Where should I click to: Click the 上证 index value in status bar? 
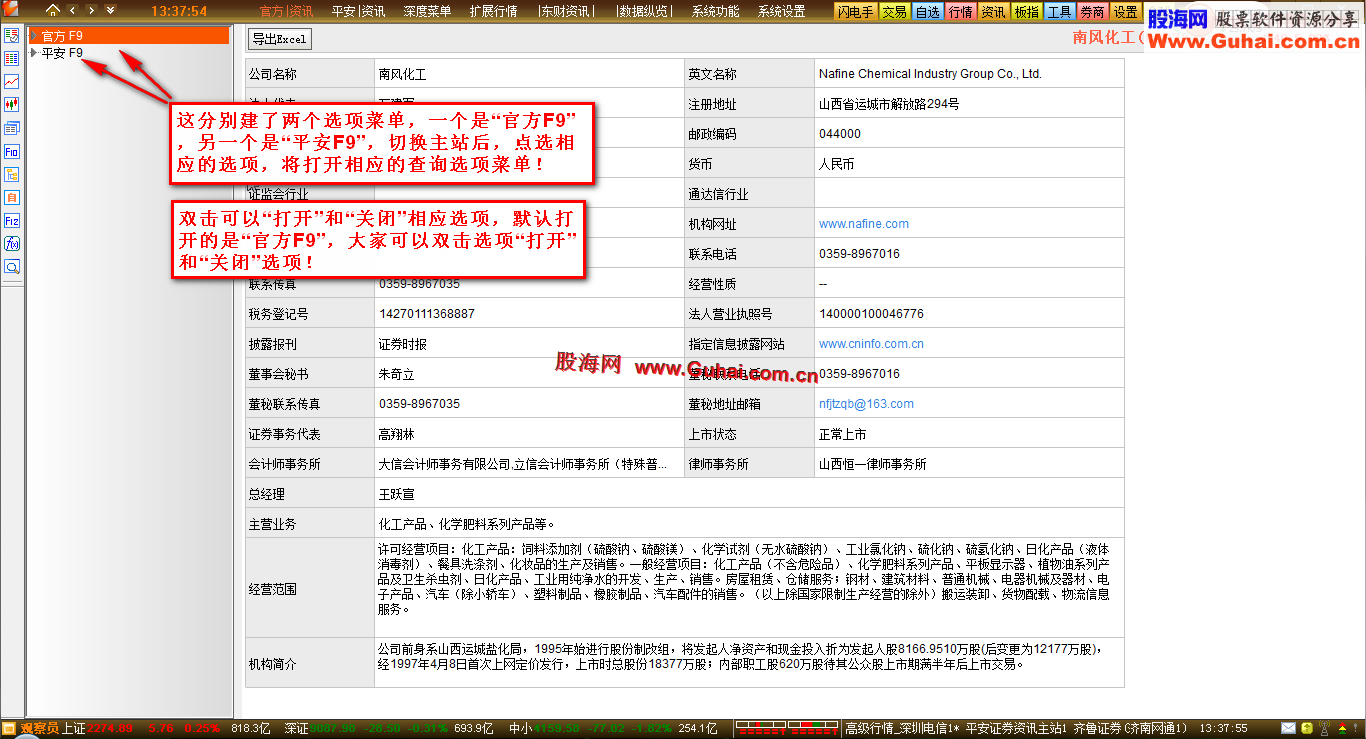point(110,728)
